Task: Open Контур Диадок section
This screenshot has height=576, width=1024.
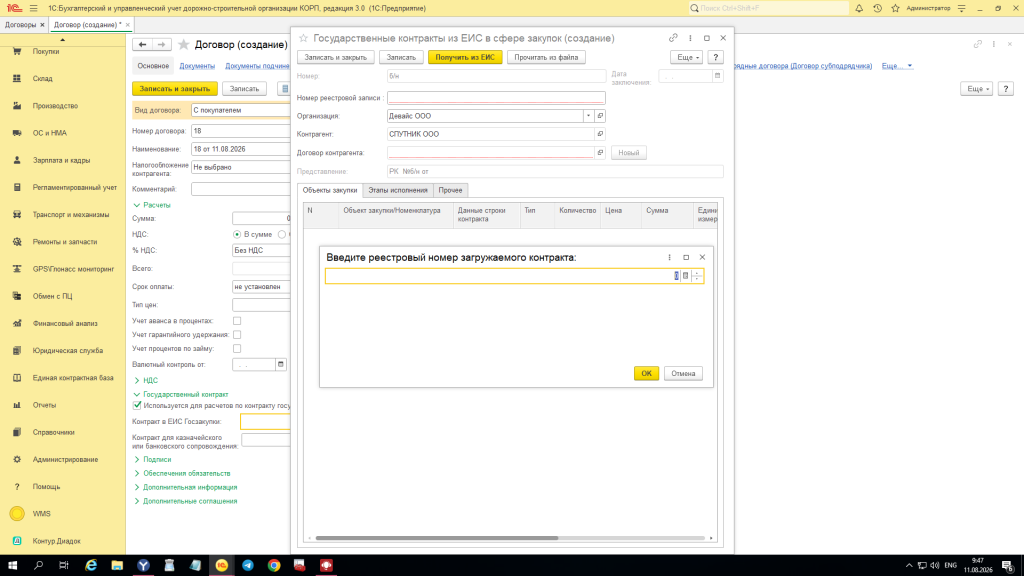Action: coord(56,541)
